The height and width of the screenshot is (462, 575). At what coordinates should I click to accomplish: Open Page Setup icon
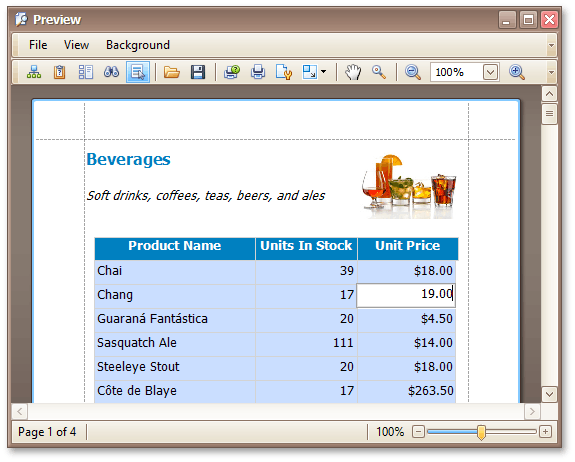pyautogui.click(x=283, y=72)
